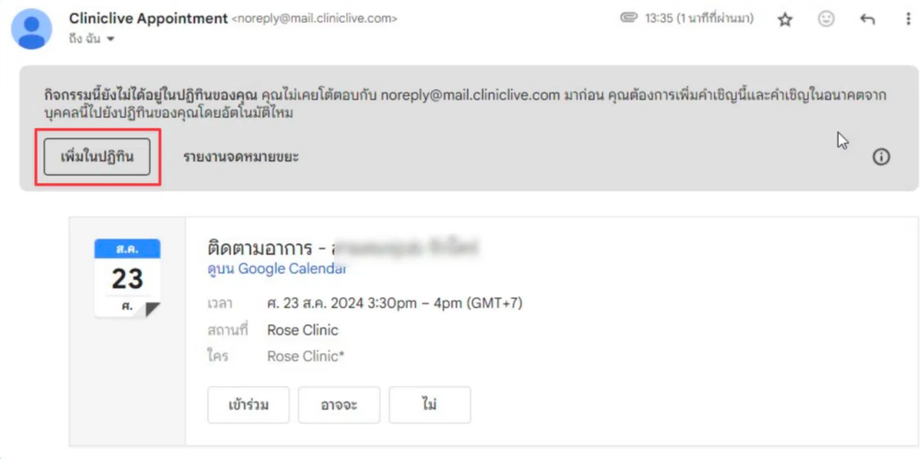The image size is (920, 459).
Task: Click the sender's profile avatar
Action: click(x=32, y=29)
